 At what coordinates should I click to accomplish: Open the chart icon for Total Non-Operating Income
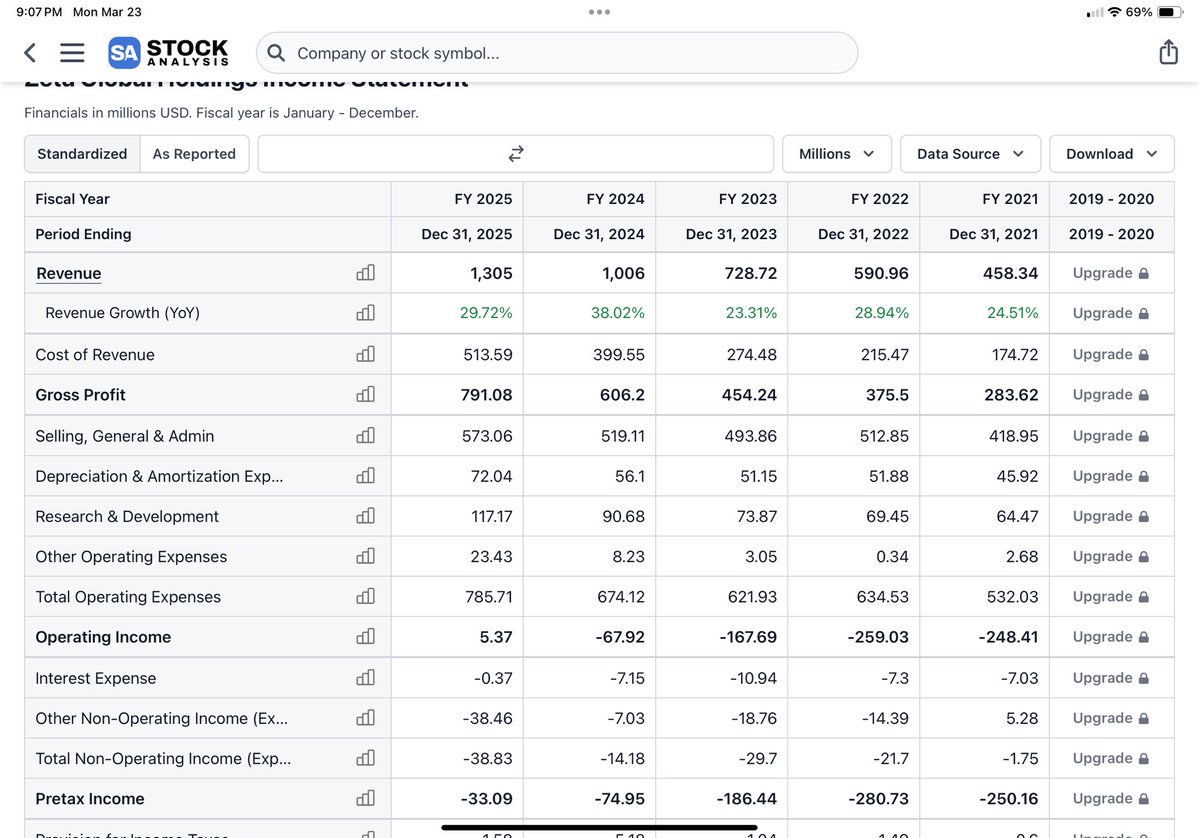click(366, 758)
